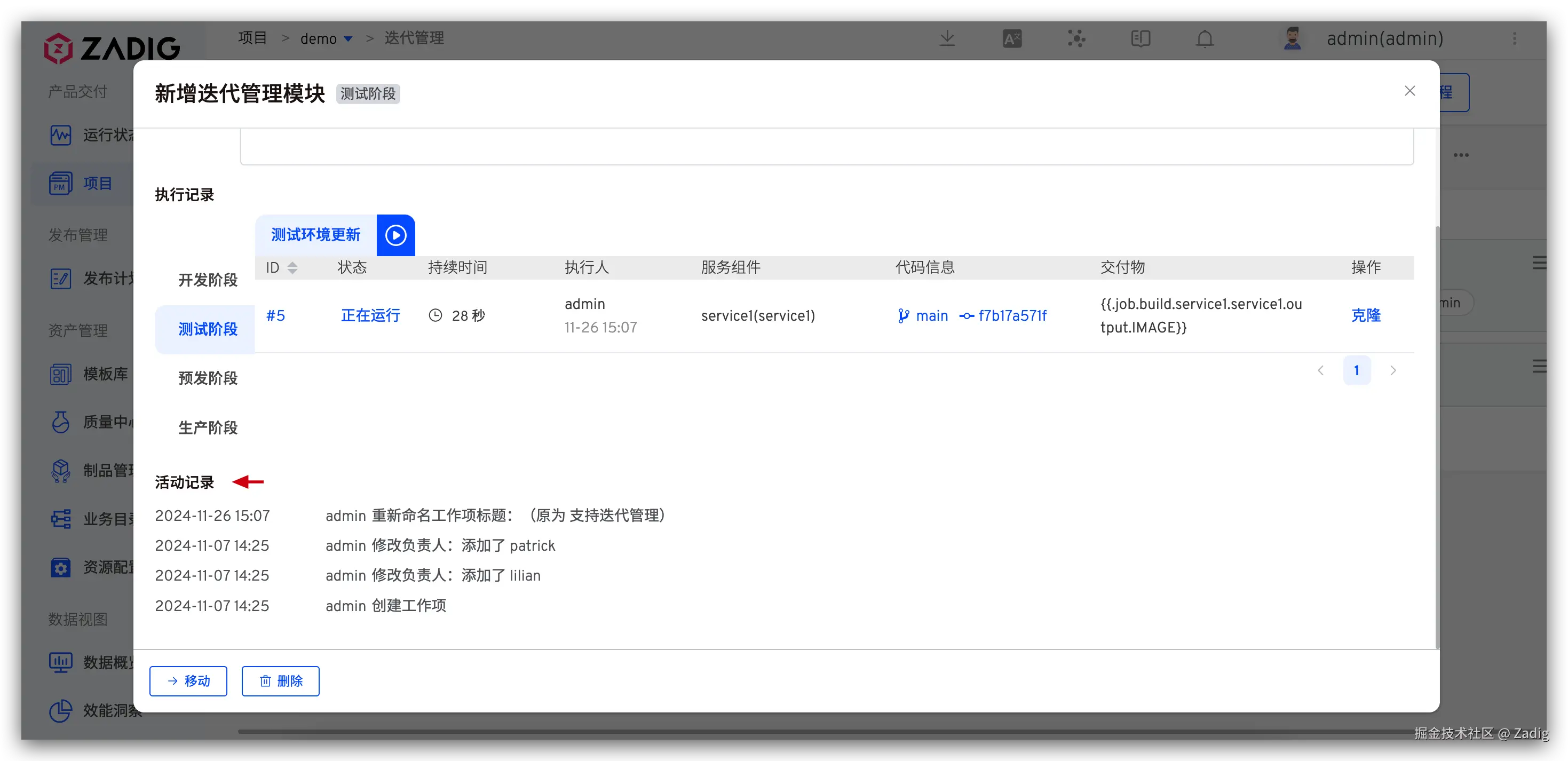Screen dimensions: 1568x761
Task: Click the download icon in top bar
Action: click(x=947, y=38)
